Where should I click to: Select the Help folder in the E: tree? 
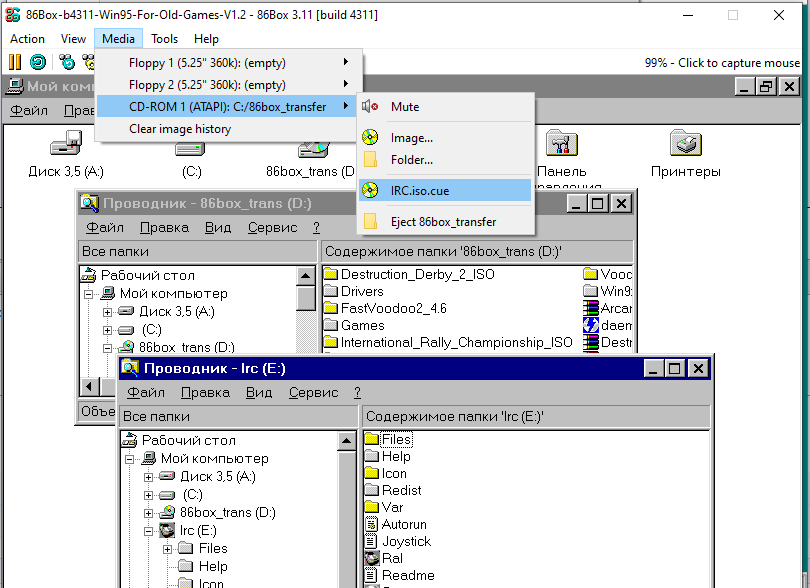(213, 566)
